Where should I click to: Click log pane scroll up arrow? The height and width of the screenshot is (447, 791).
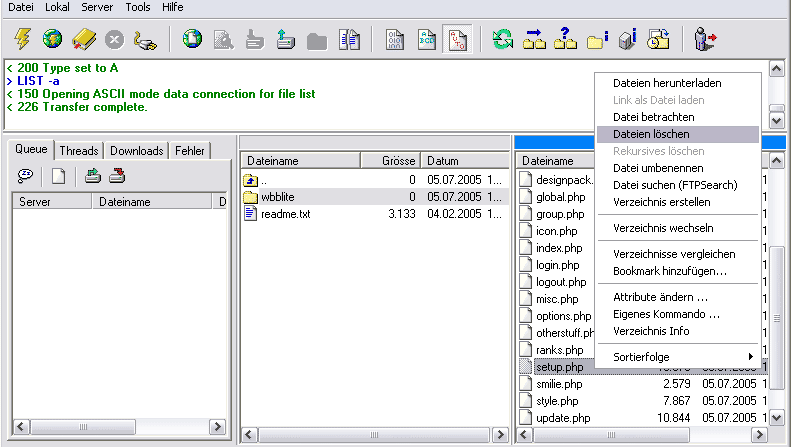[x=777, y=69]
